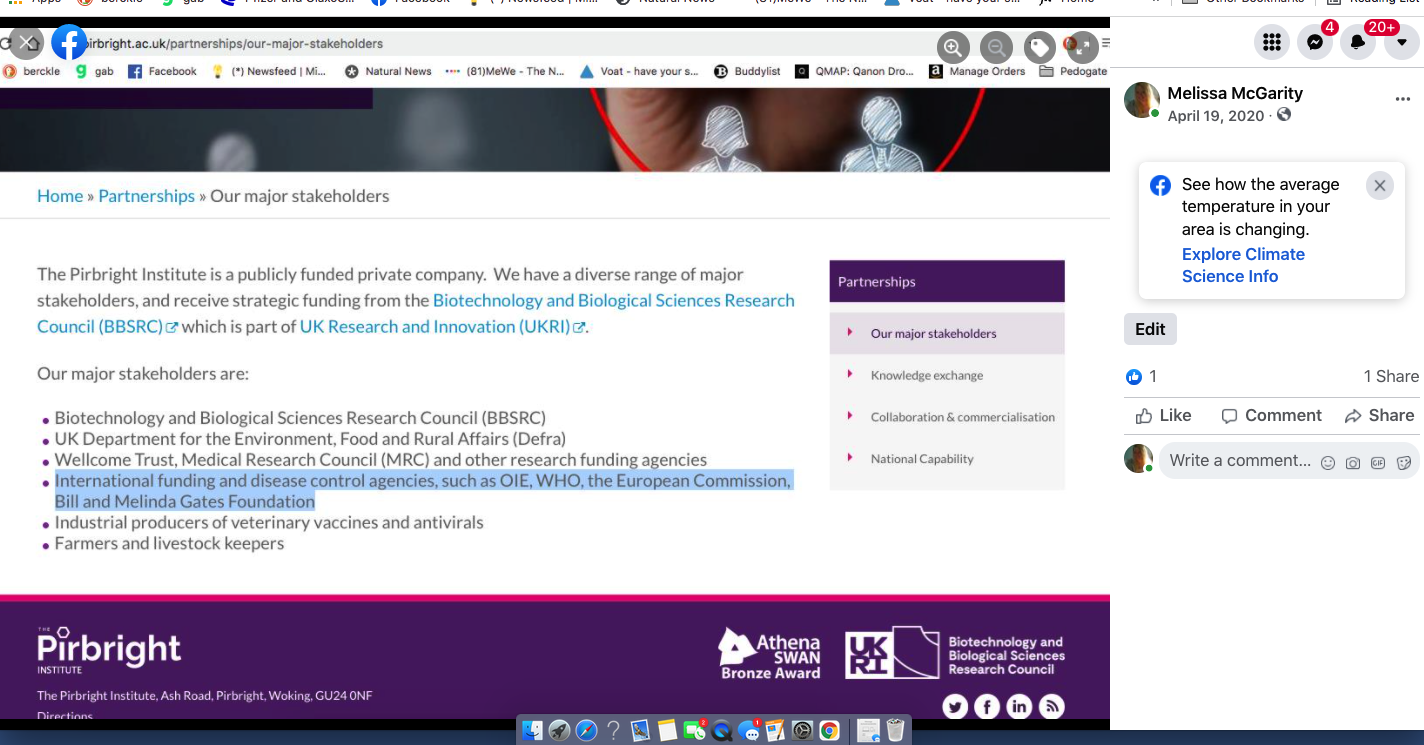Click the Partnerships sidebar header
The width and height of the screenshot is (1424, 745).
[x=947, y=281]
